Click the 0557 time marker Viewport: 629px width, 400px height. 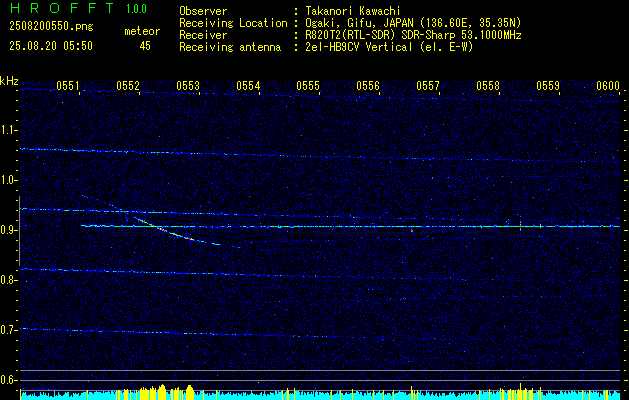tap(428, 86)
